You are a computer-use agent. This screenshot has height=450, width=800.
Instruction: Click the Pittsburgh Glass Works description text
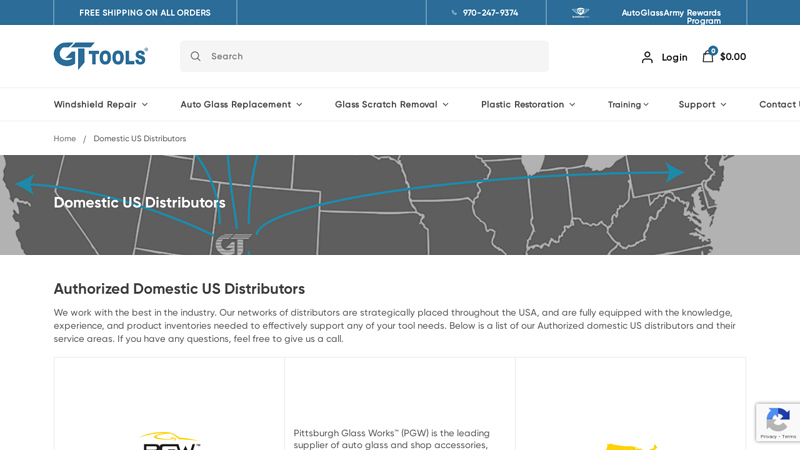click(x=391, y=439)
